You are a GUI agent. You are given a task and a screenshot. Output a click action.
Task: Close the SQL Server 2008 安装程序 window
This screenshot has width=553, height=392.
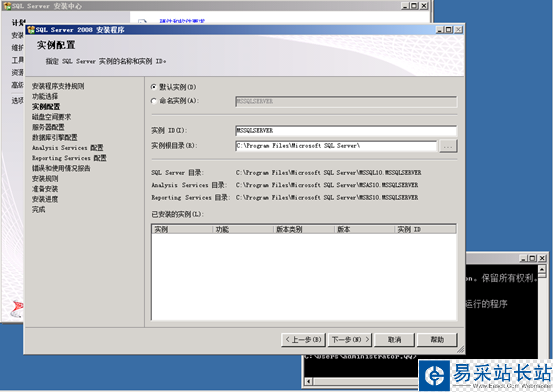[458, 30]
